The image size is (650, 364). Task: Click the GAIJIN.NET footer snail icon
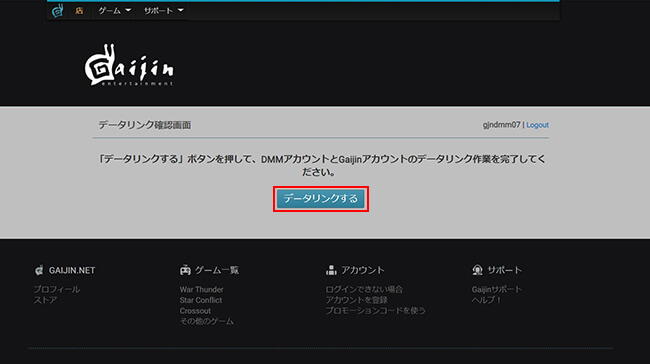39,270
